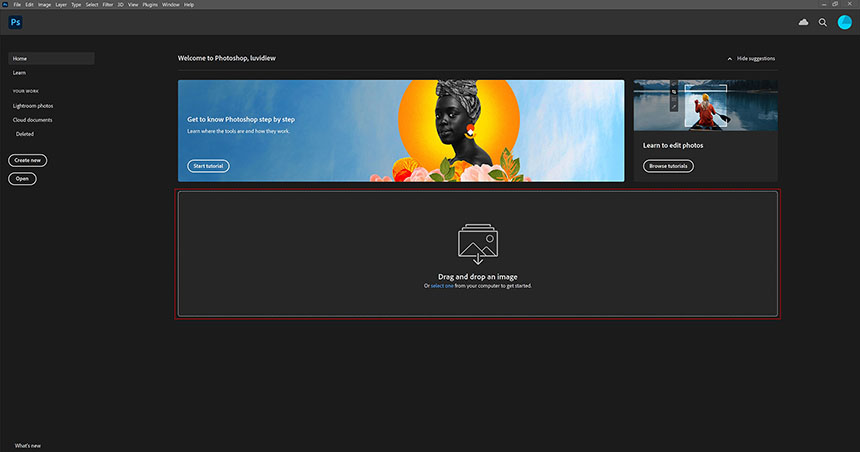Open the Edit menu
Image resolution: width=860 pixels, height=452 pixels.
(29, 4)
